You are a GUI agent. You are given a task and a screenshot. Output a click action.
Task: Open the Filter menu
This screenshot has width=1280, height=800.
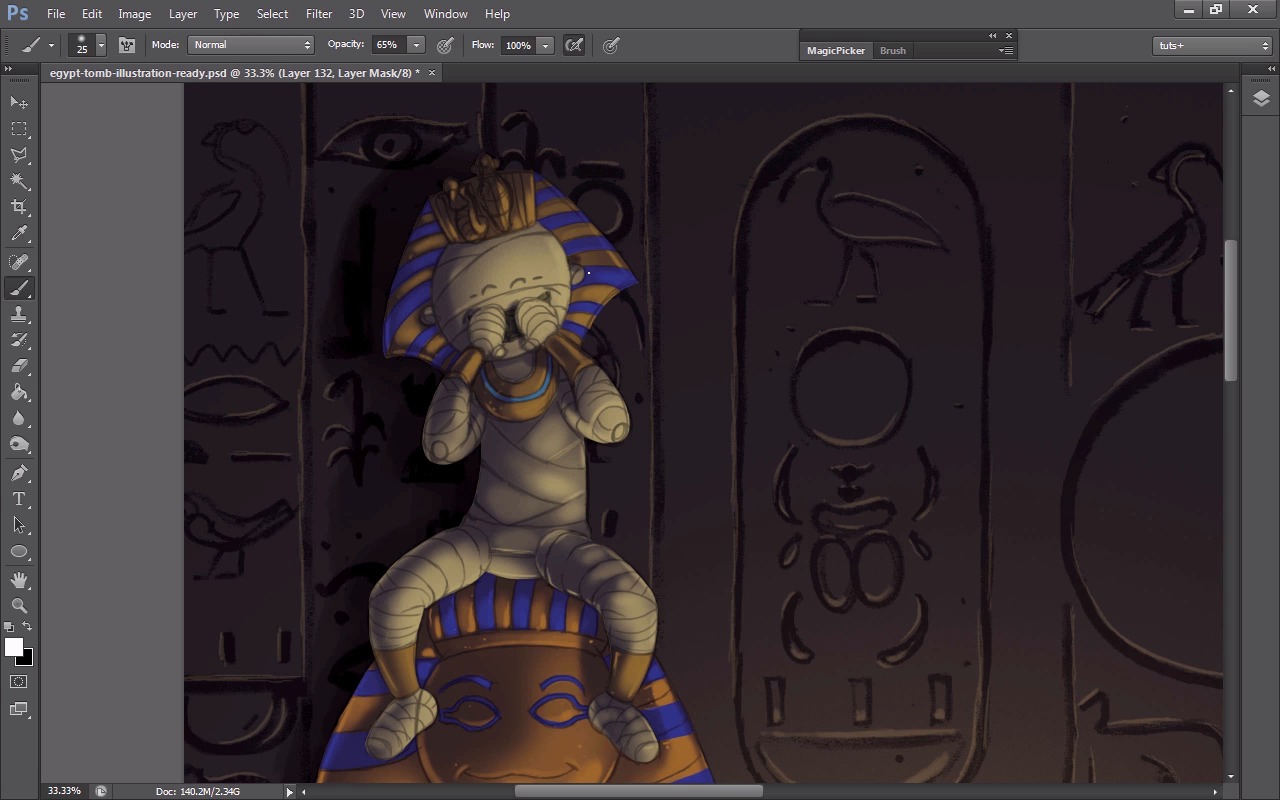319,14
